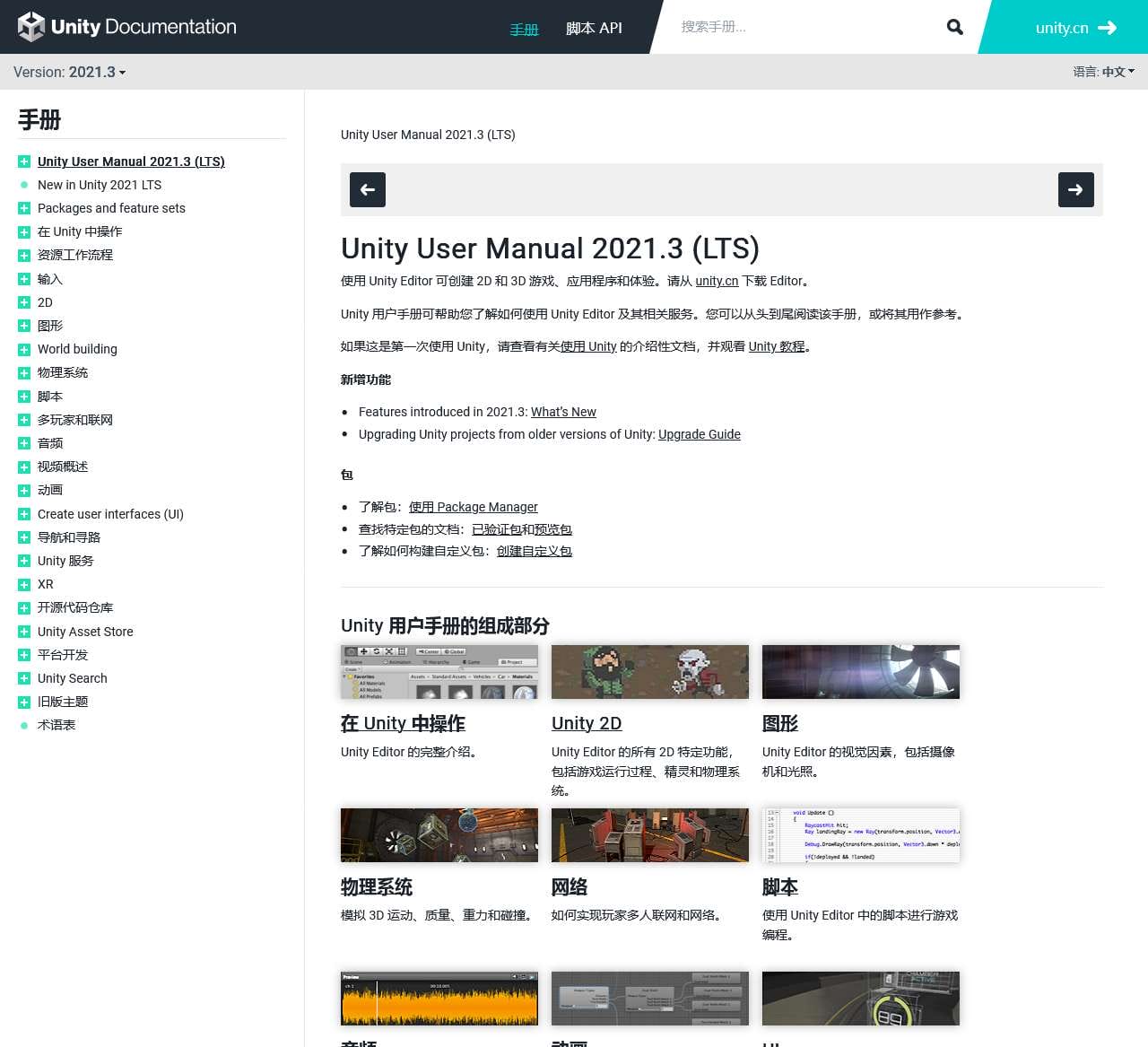Open the XR sidebar link
Screen dimensions: 1148x1047
coord(46,584)
